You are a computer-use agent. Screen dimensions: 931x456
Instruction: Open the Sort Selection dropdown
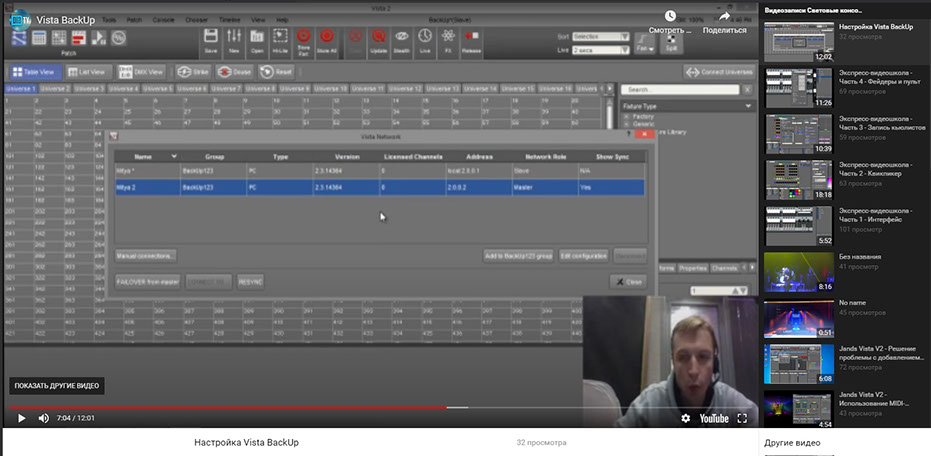pos(600,36)
